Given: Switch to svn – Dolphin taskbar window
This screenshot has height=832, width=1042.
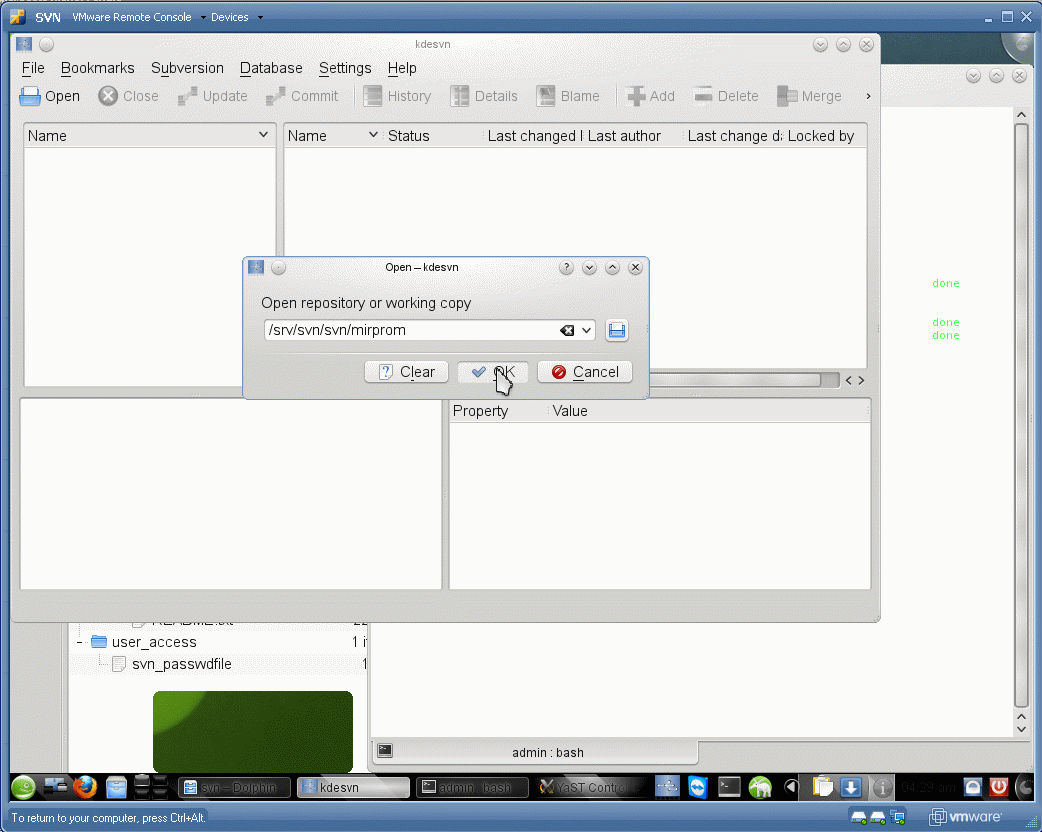Looking at the screenshot, I should pyautogui.click(x=235, y=787).
